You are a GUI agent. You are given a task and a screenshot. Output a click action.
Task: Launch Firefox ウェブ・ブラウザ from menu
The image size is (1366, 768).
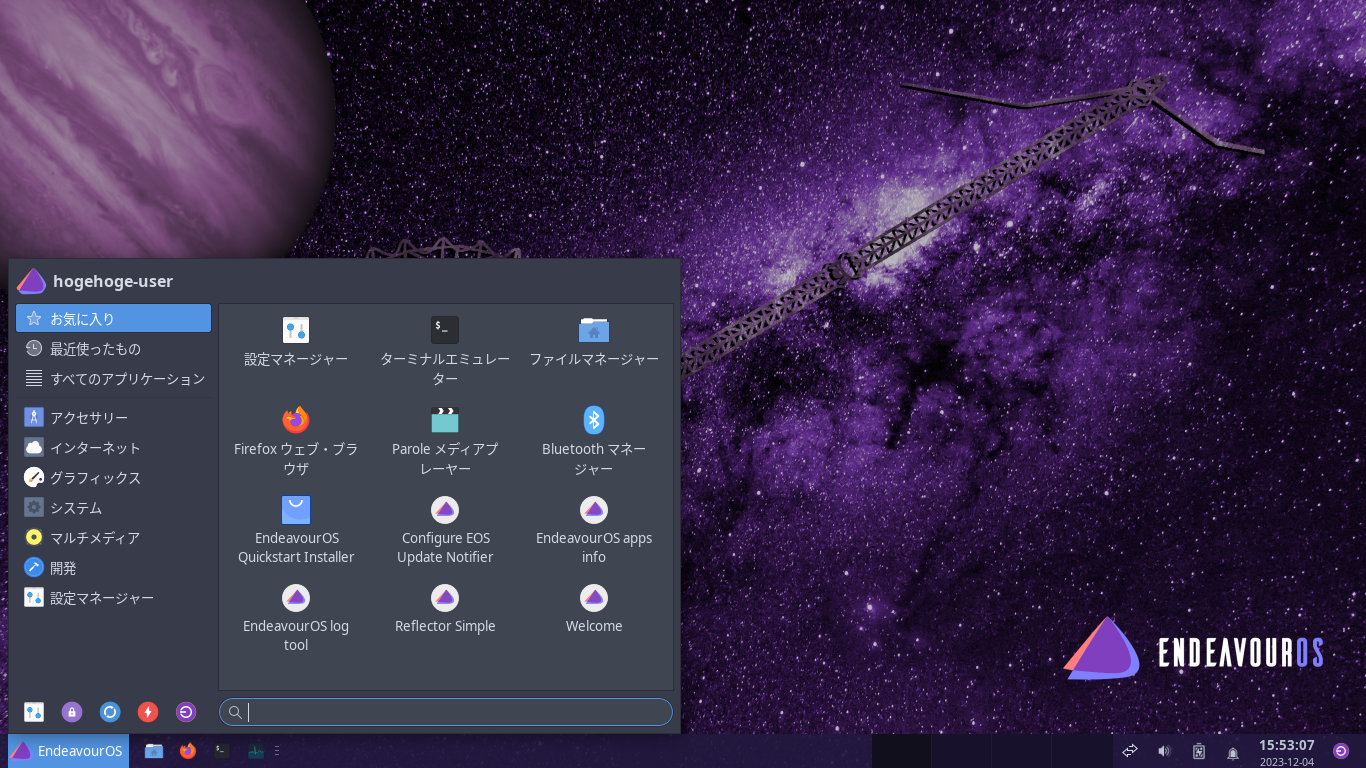(296, 440)
